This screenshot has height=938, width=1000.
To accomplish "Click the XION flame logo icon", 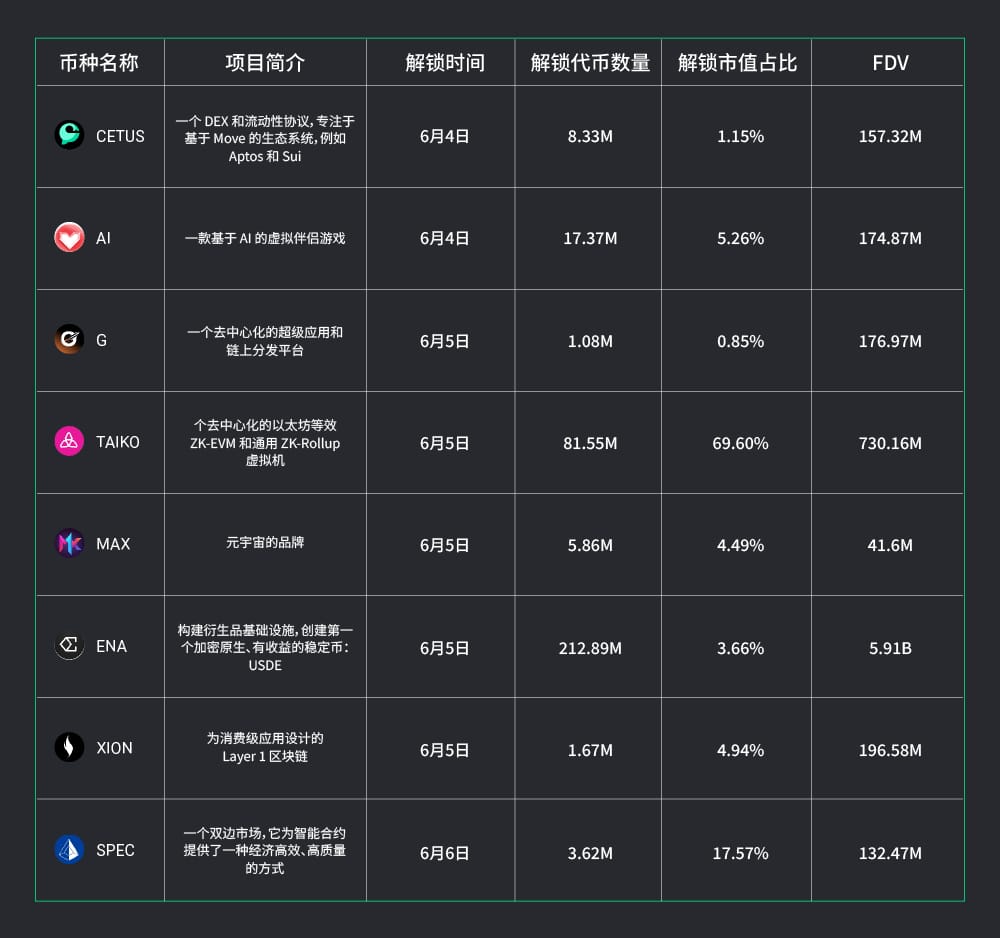I will [x=69, y=748].
